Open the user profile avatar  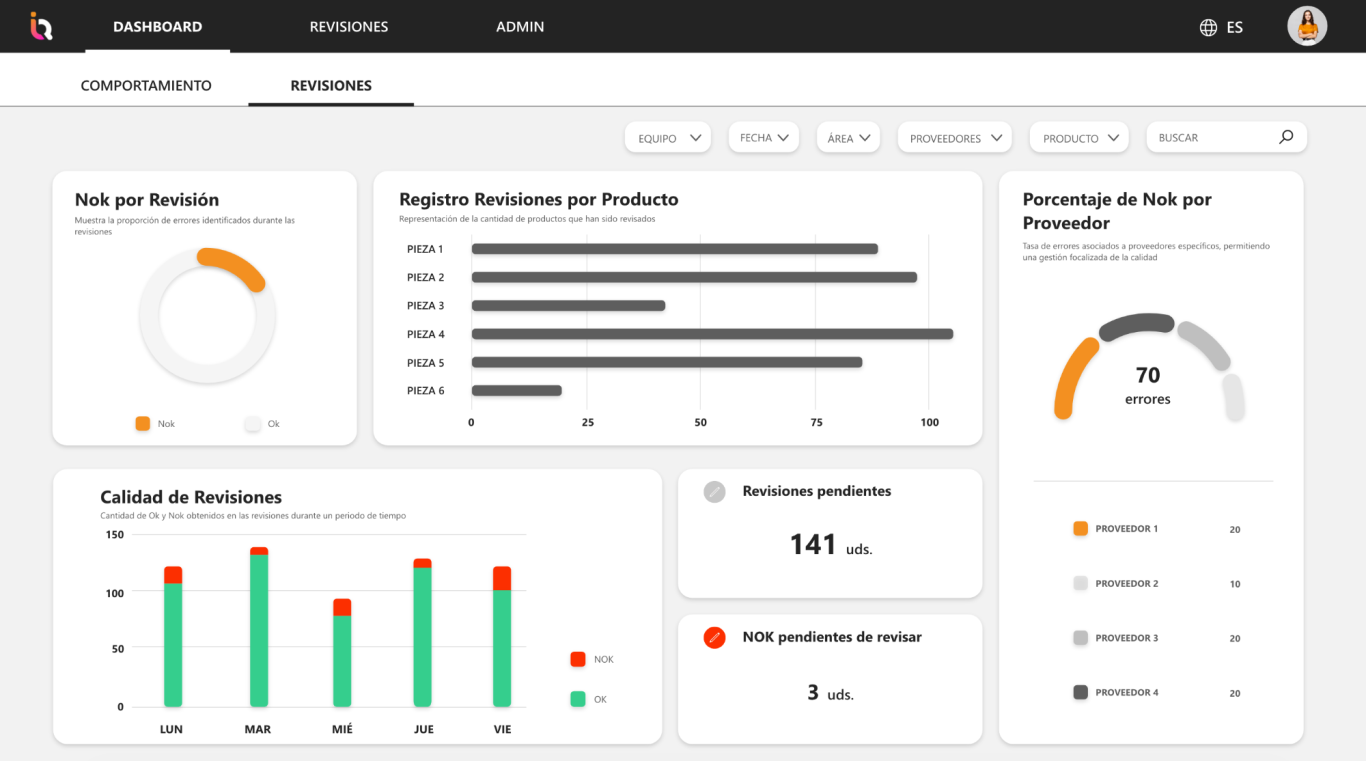pyautogui.click(x=1306, y=27)
